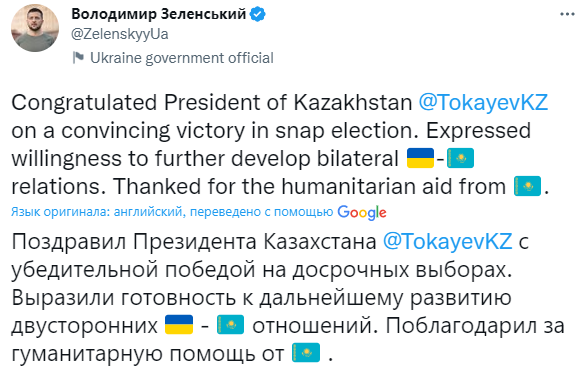
Task: Click Kazakhstan flag after 'помощь от'
Action: coord(306,352)
